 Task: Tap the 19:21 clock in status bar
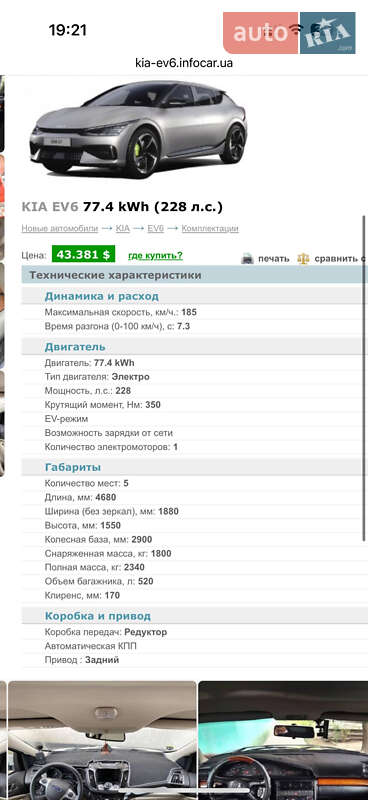(67, 30)
